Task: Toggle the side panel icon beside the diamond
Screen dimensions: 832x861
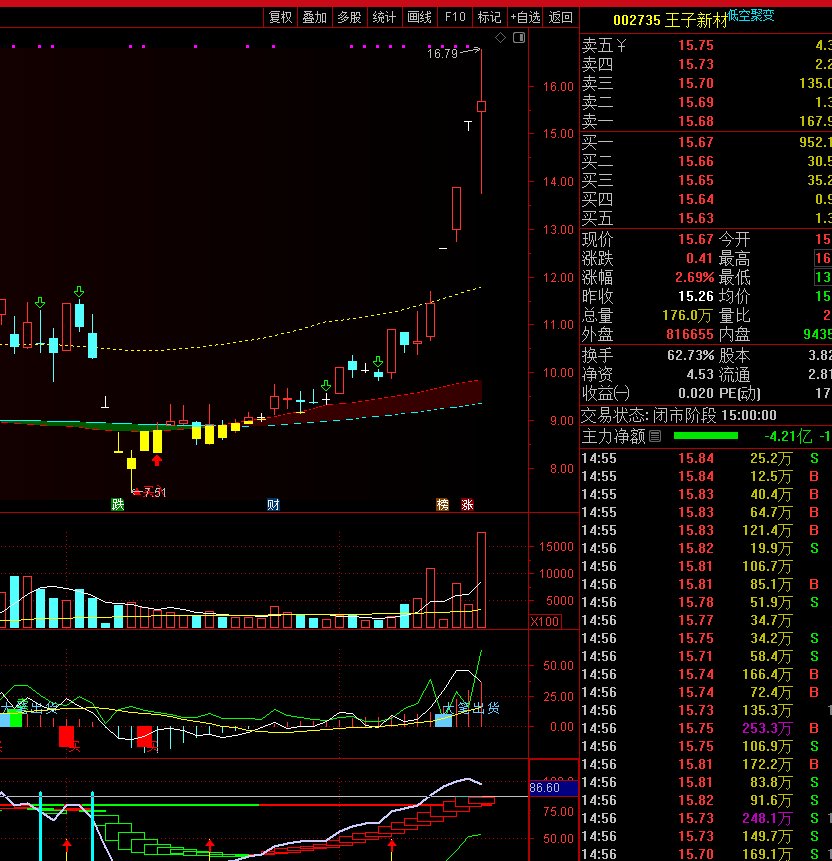Action: click(x=518, y=38)
